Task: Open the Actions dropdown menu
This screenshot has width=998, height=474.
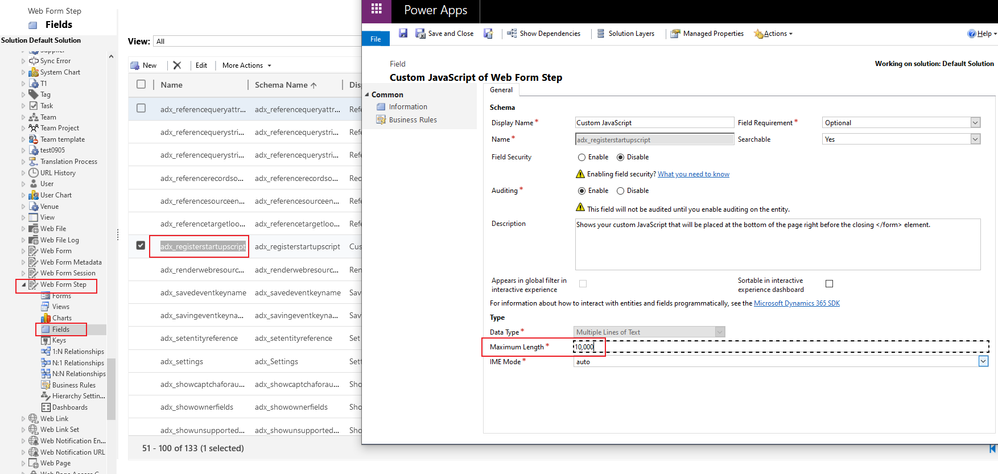Action: (773, 33)
